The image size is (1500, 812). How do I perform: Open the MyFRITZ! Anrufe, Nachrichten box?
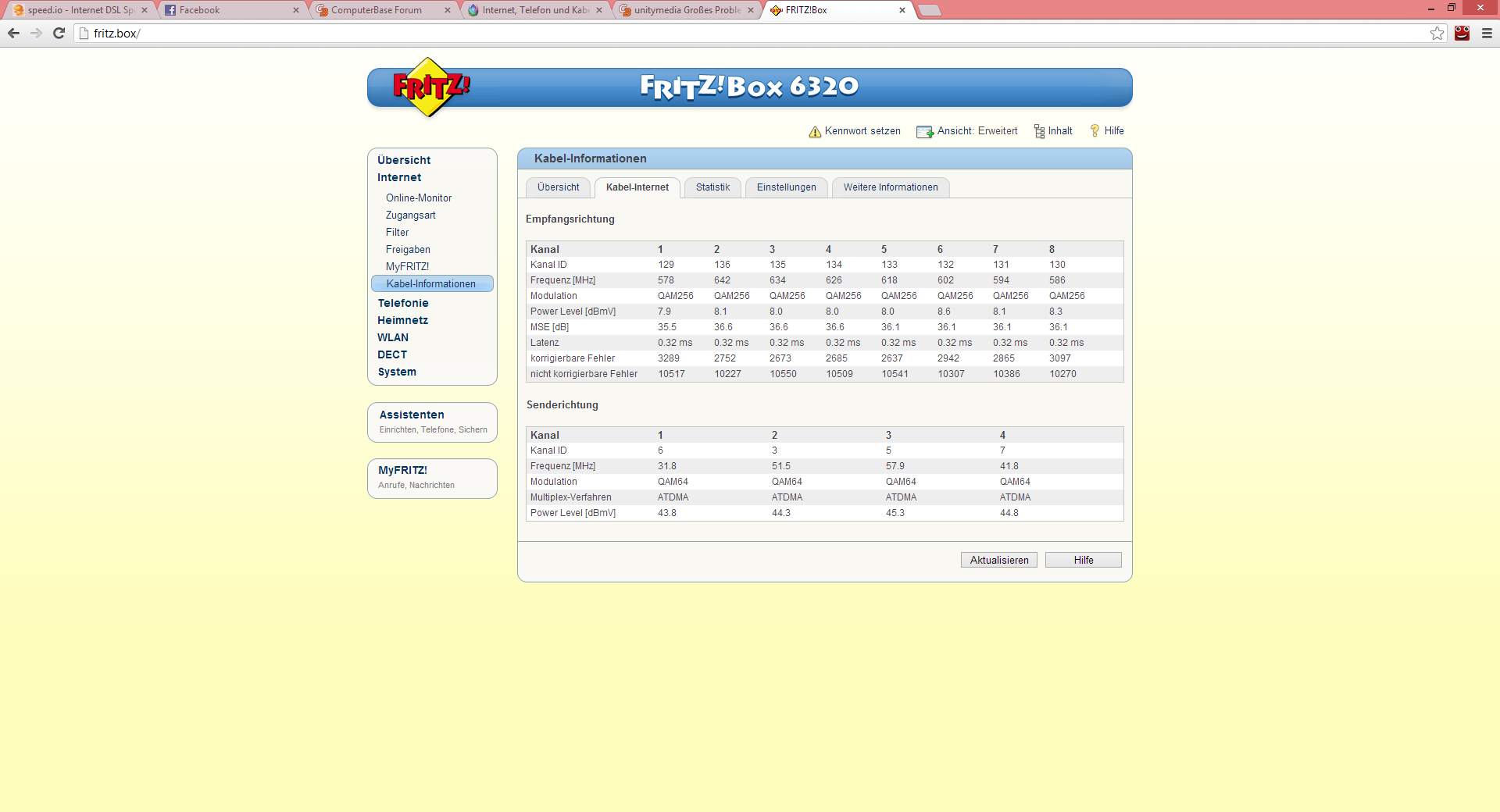click(432, 478)
